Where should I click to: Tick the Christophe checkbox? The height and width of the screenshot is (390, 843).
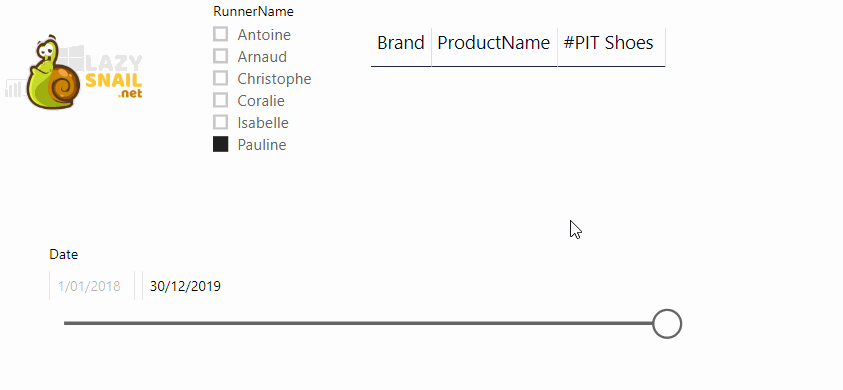coord(220,78)
